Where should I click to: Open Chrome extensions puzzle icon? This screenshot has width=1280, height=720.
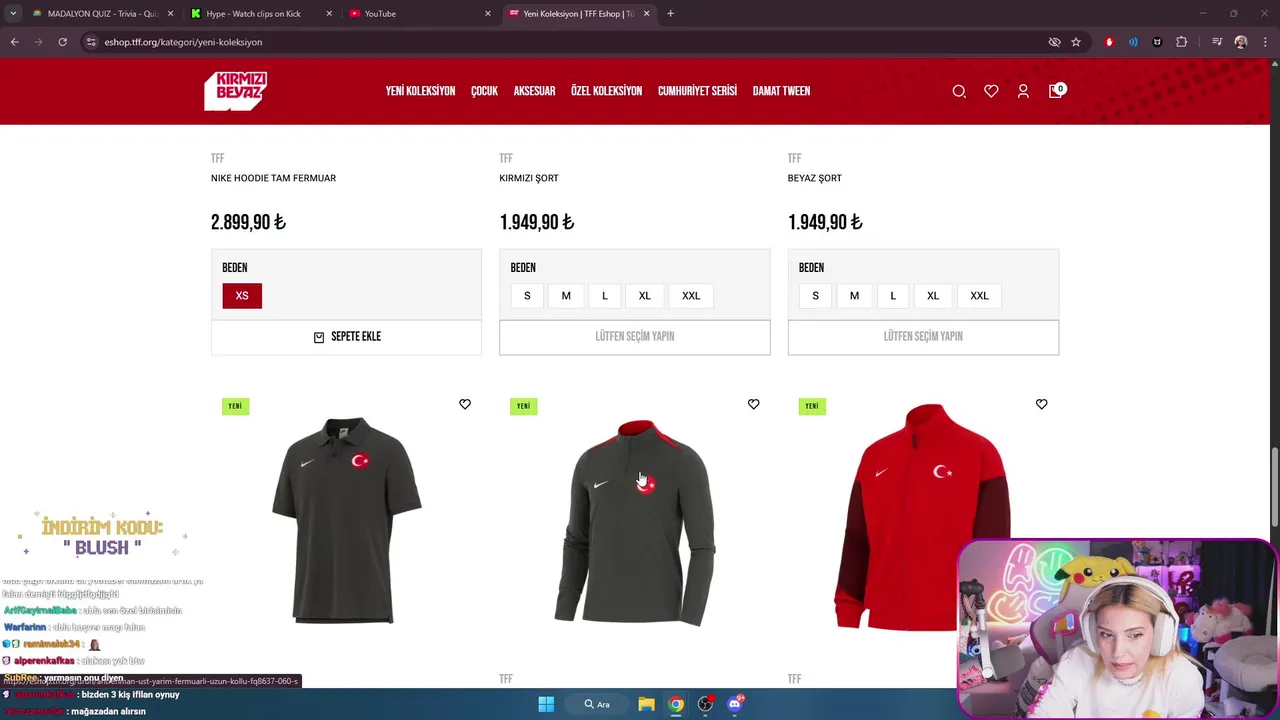click(x=1182, y=42)
